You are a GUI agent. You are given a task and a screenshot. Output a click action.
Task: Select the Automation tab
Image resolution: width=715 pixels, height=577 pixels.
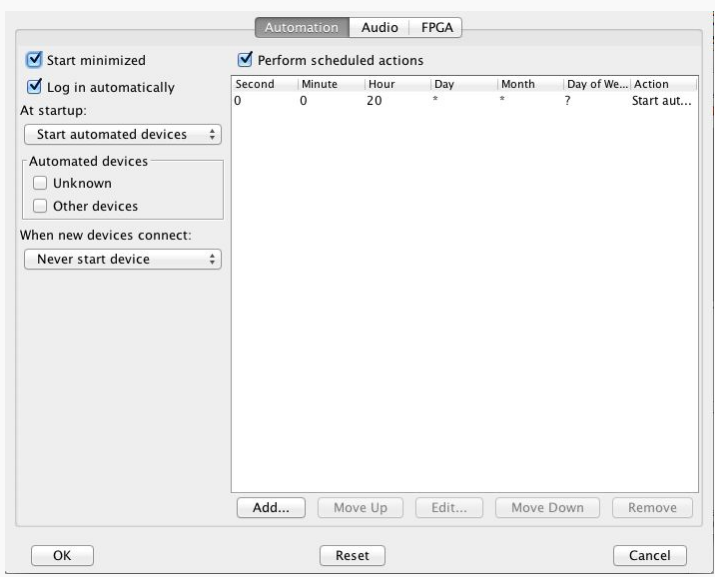[x=300, y=29]
